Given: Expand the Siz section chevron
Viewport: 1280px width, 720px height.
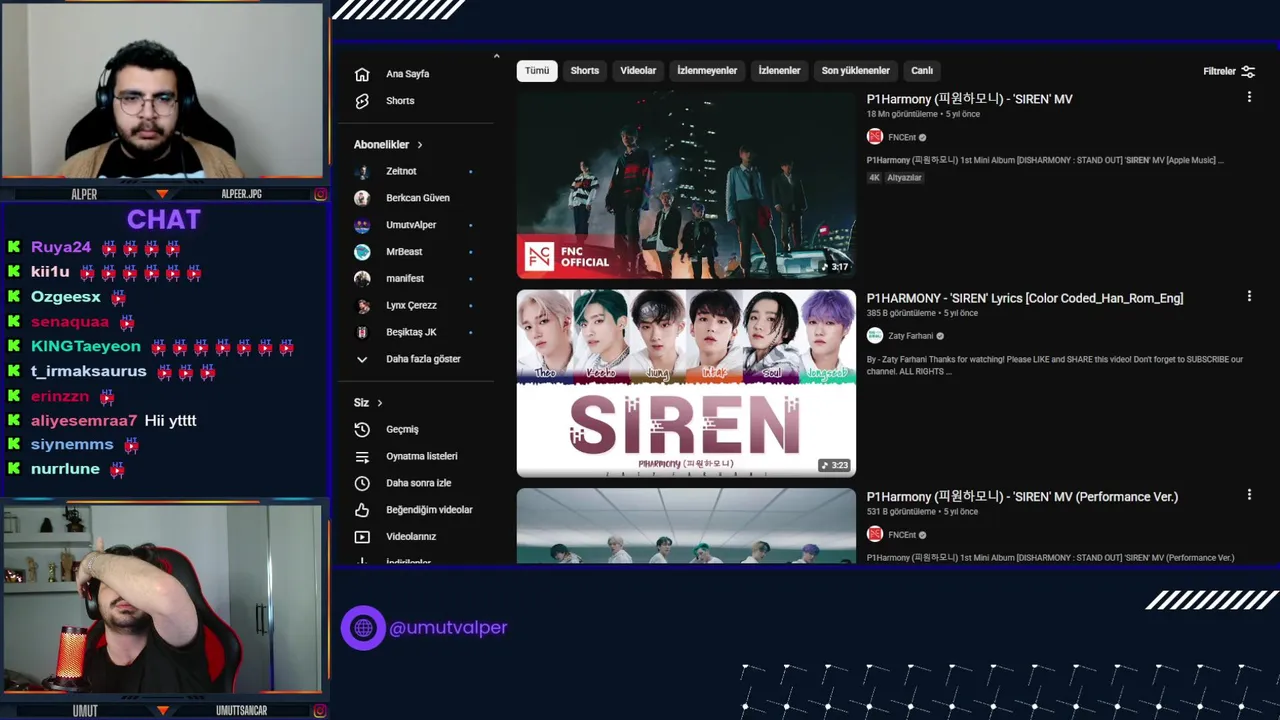Looking at the screenshot, I should 379,403.
